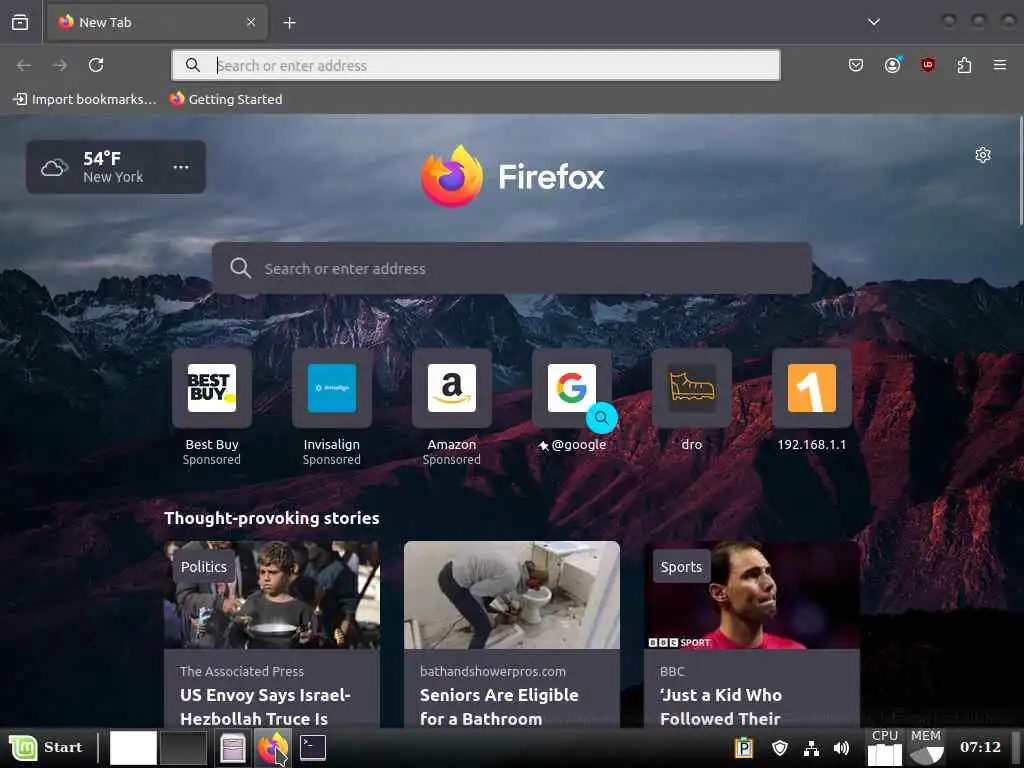1024x768 pixels.
Task: Click Import bookmarks bookmark item
Action: (85, 99)
